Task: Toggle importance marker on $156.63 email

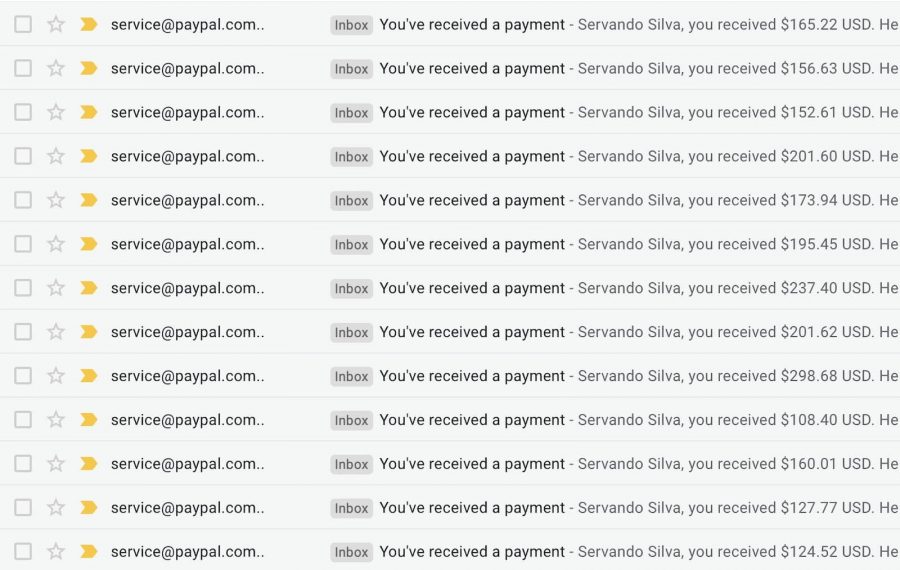Action: (88, 68)
